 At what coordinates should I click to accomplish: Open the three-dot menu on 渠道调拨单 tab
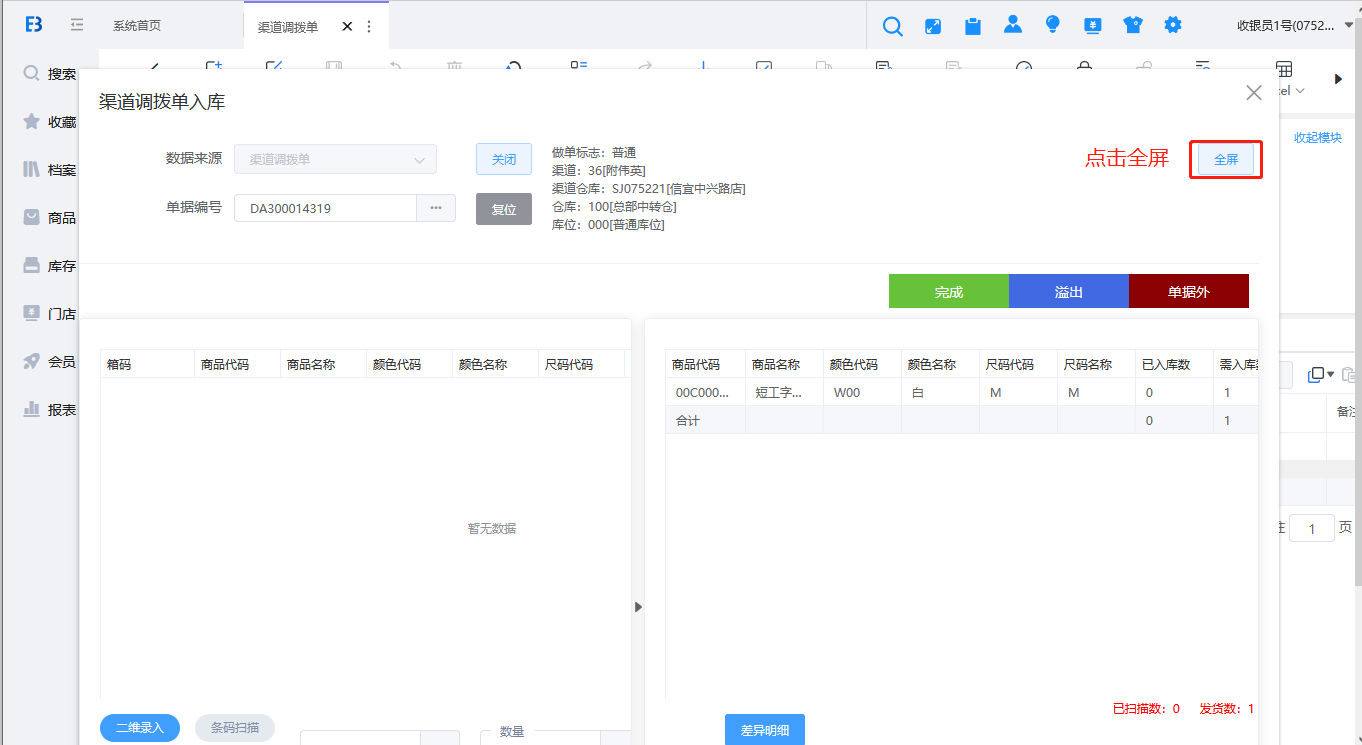369,26
